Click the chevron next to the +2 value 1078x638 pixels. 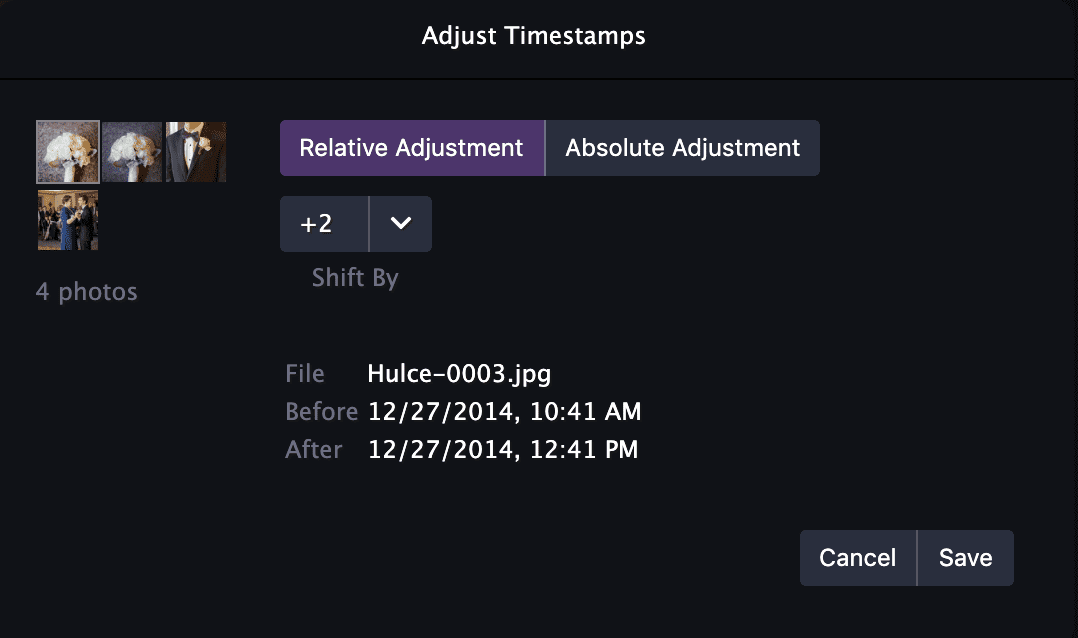coord(400,223)
